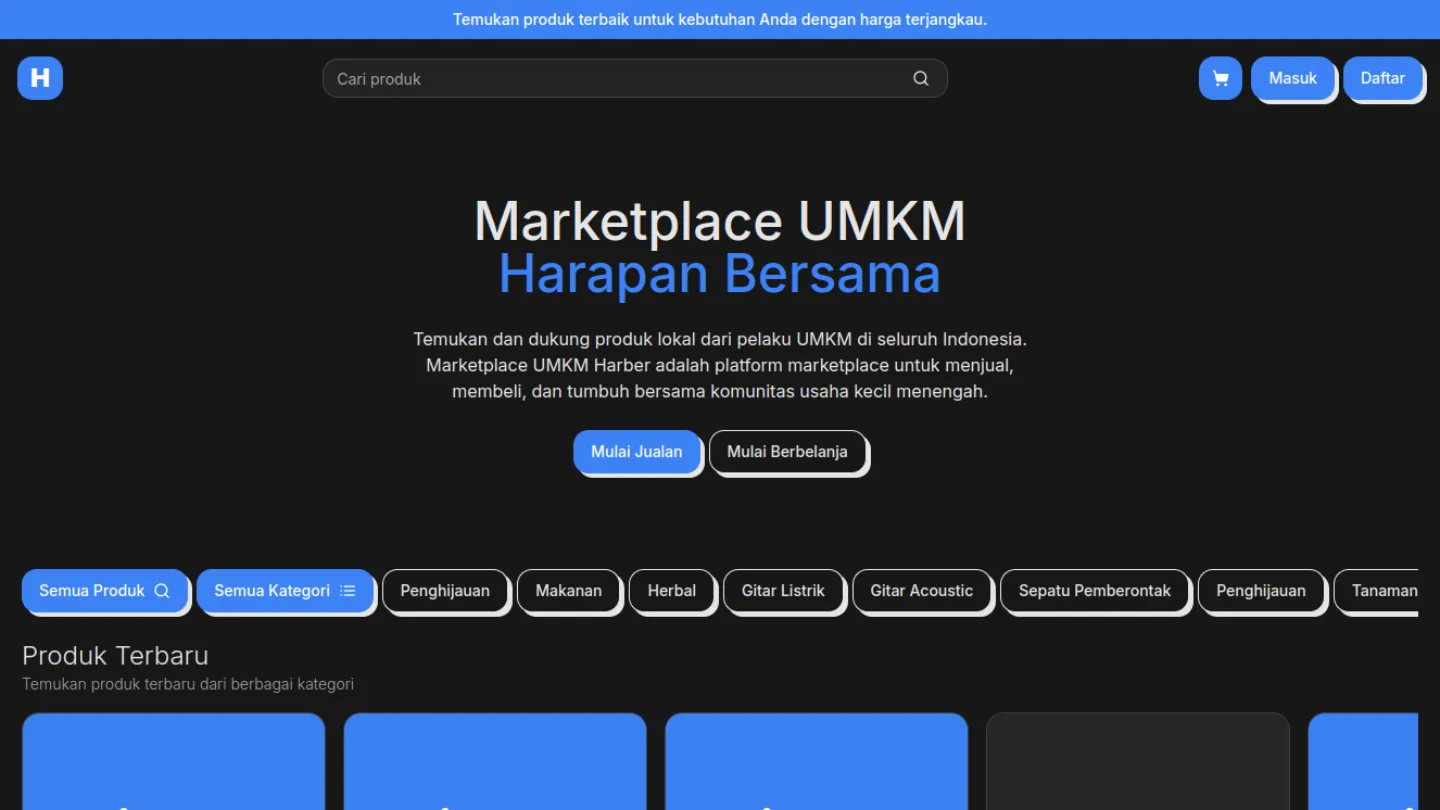Click the search magnifier icon in search bar
This screenshot has width=1440, height=810.
pos(921,79)
